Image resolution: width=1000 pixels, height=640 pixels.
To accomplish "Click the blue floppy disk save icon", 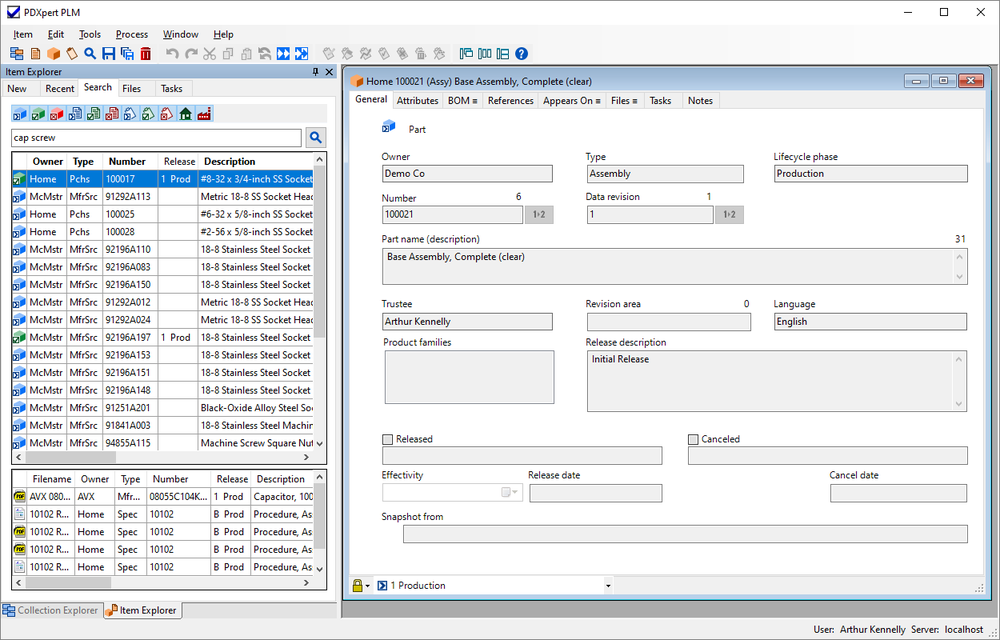I will (108, 54).
